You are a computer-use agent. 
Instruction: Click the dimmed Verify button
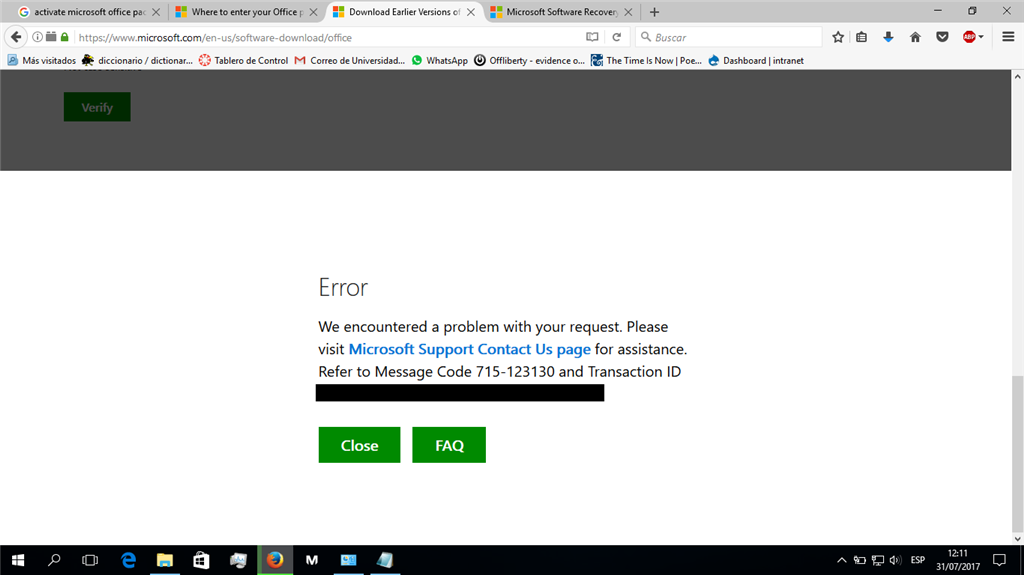(97, 107)
